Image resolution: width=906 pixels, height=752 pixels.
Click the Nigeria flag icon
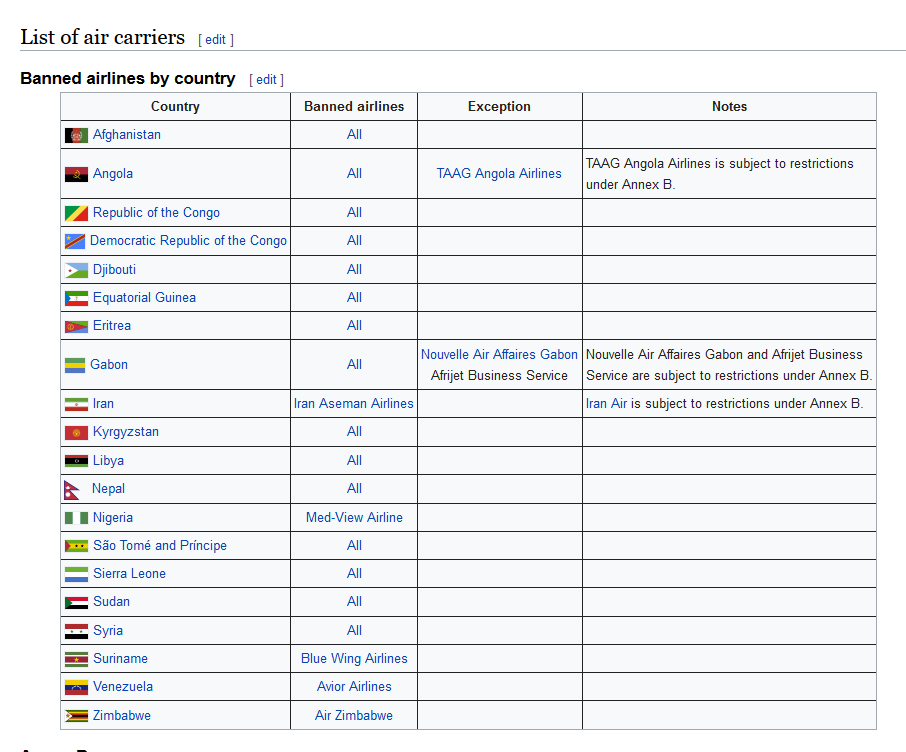[76, 518]
